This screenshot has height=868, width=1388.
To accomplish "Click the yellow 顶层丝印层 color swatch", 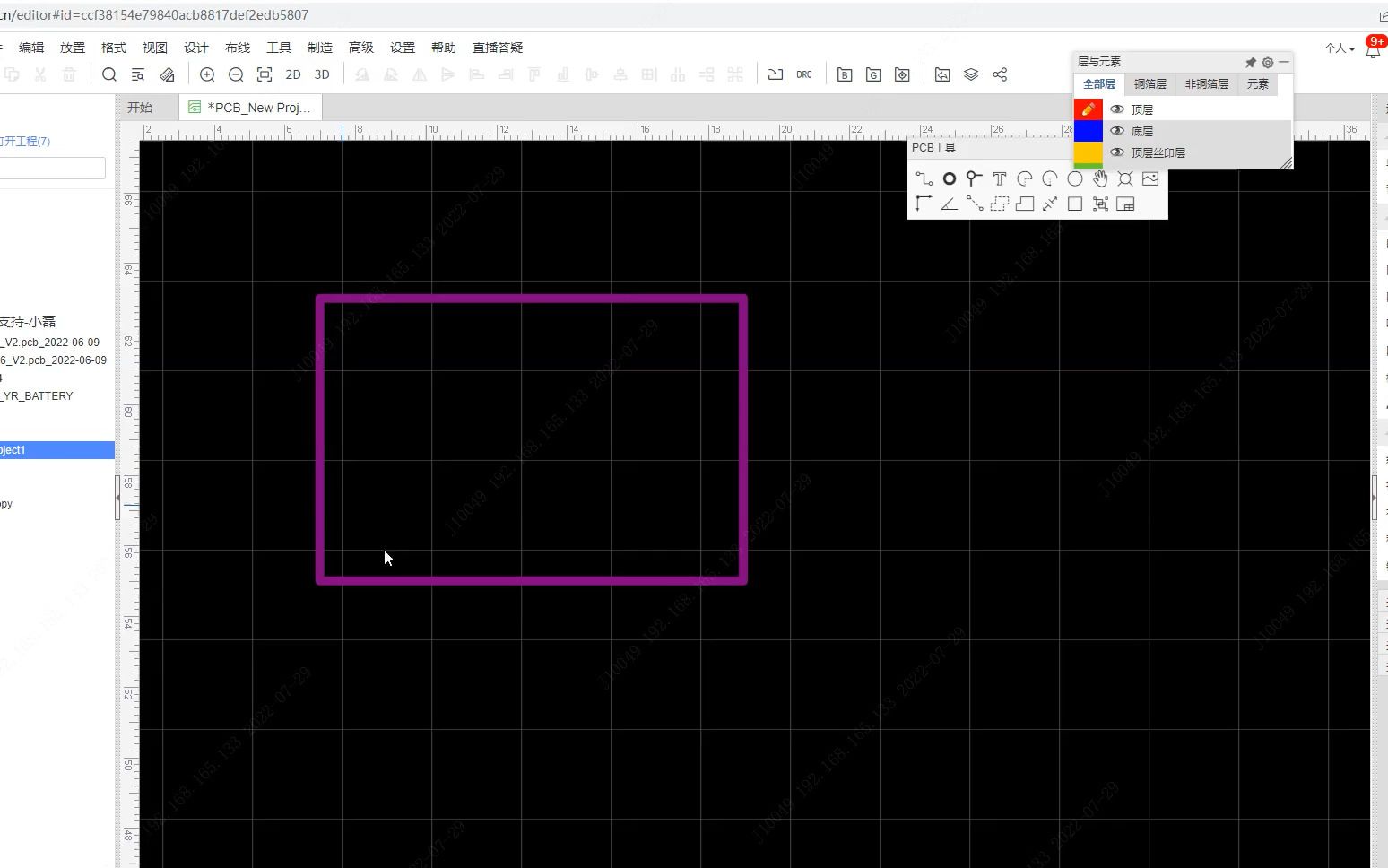I will click(x=1089, y=153).
